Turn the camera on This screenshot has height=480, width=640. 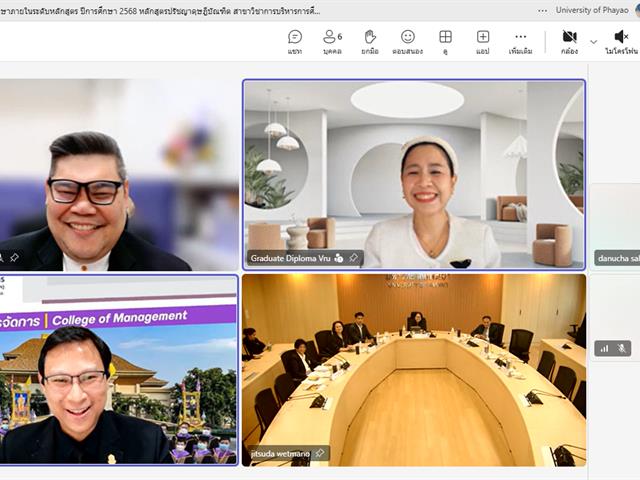[x=569, y=42]
